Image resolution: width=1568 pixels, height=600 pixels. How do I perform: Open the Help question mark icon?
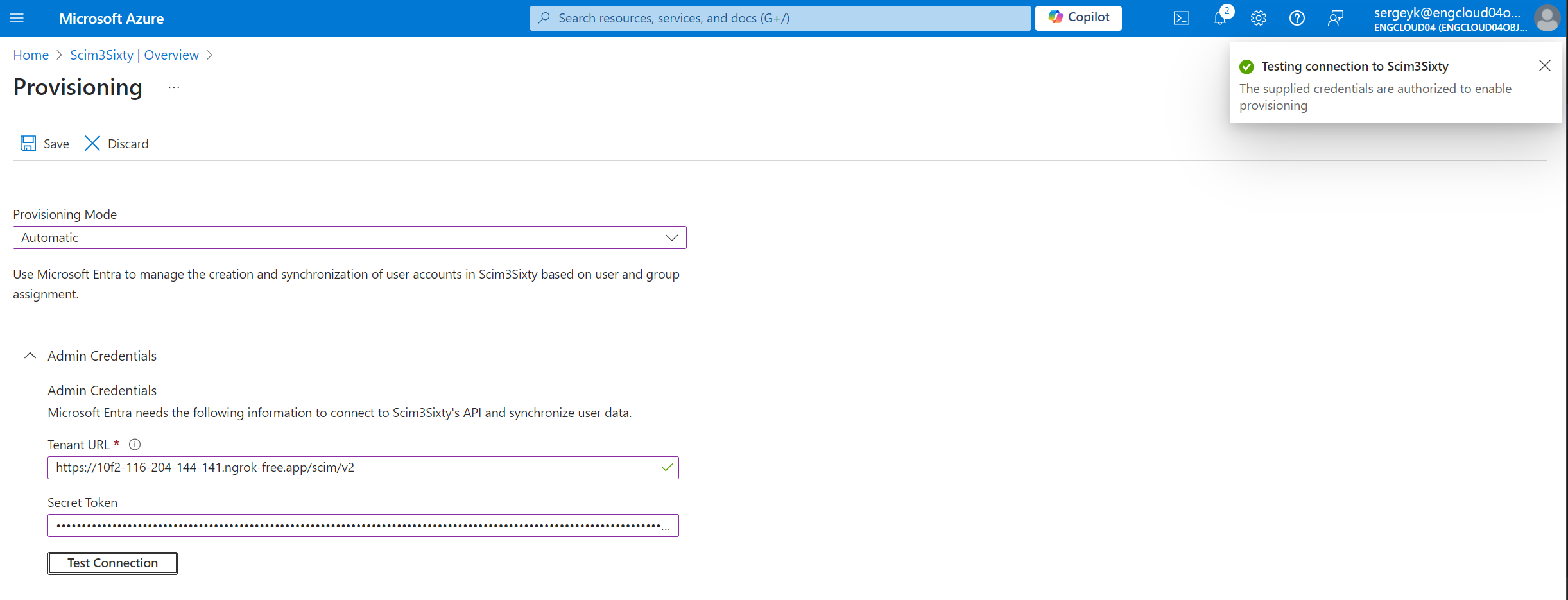1297,19
